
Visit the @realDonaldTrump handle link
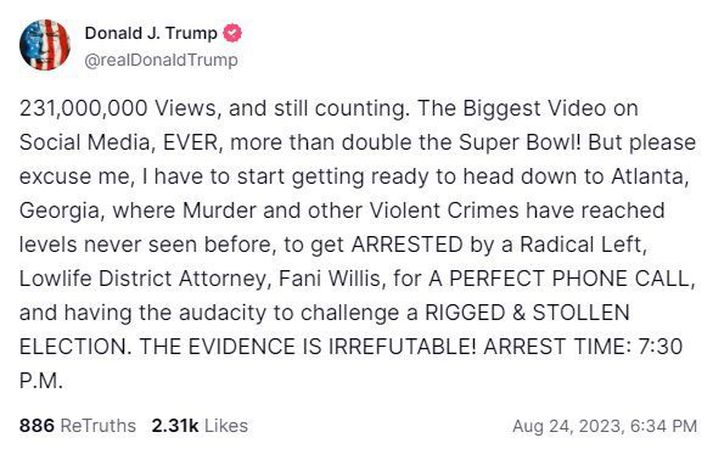tap(161, 60)
